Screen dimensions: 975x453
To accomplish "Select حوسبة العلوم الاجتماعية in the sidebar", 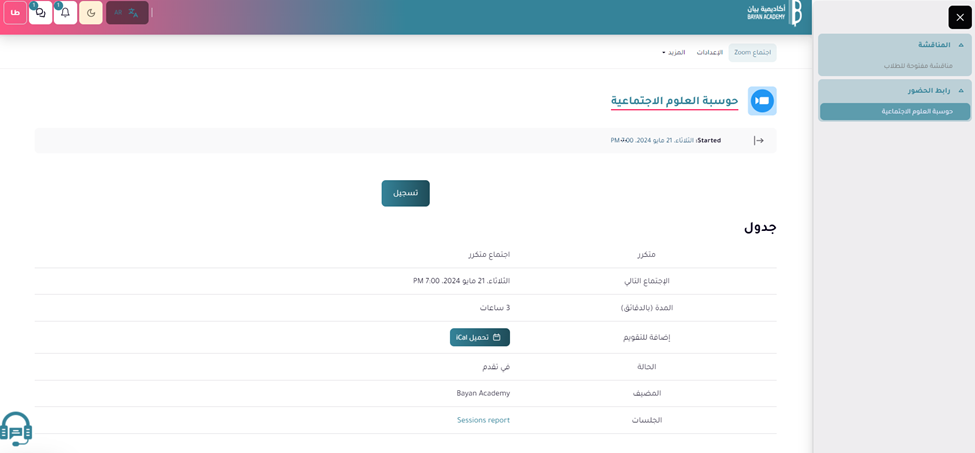I will click(x=915, y=112).
